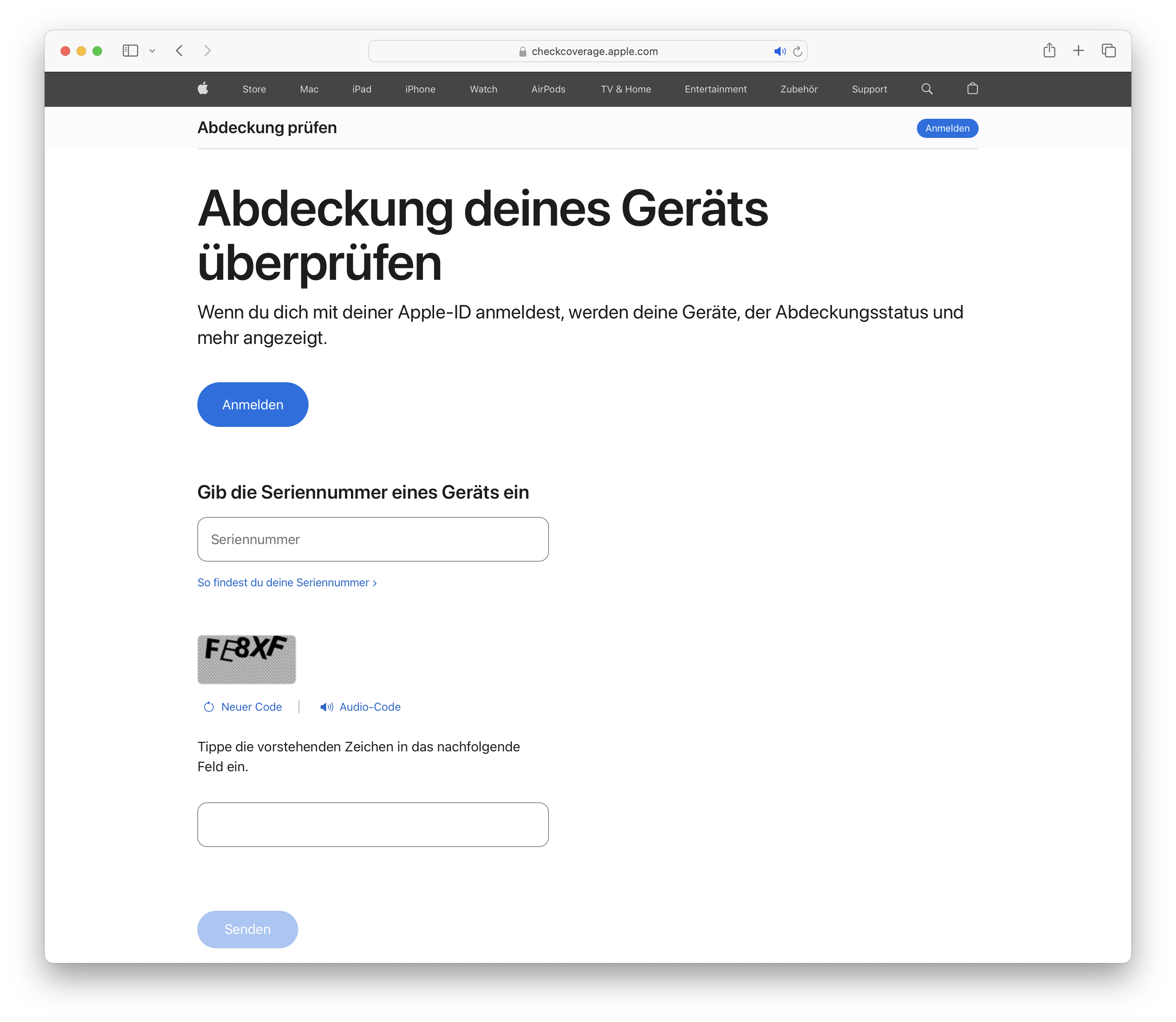This screenshot has width=1176, height=1022.
Task: Reload page with refresh icon
Action: click(x=797, y=51)
